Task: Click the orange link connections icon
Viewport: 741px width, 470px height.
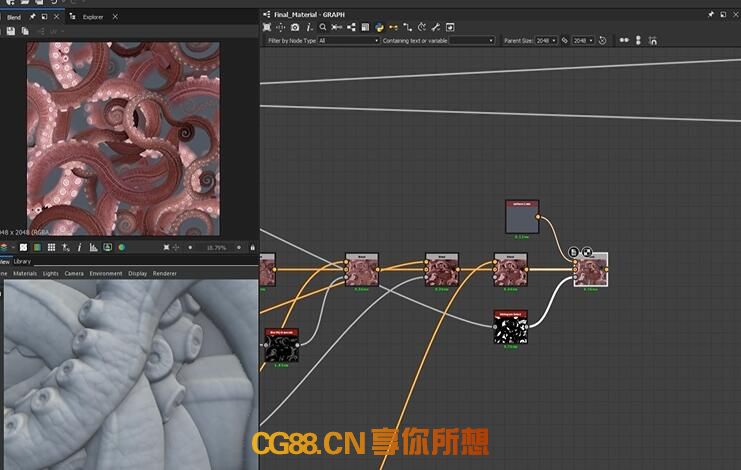Action: (393, 27)
